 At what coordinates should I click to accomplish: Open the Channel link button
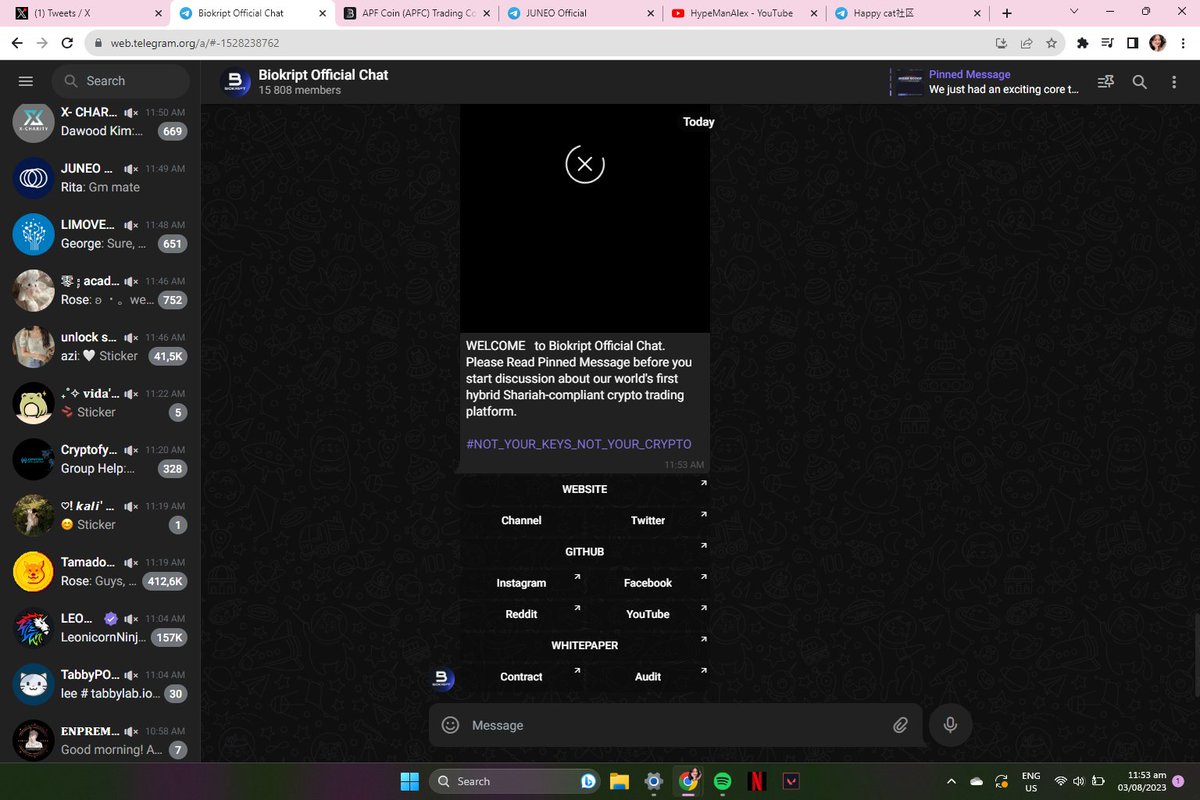pyautogui.click(x=521, y=520)
